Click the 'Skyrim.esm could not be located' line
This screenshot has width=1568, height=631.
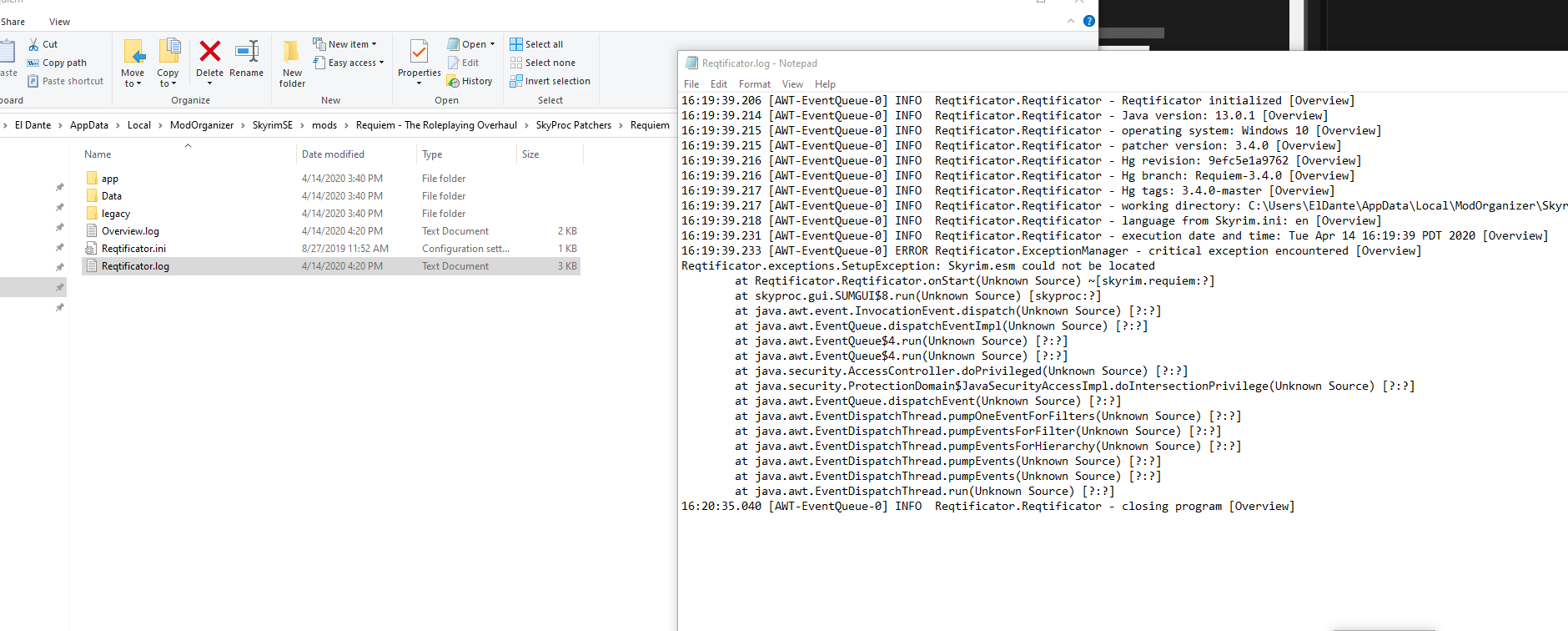coord(918,265)
